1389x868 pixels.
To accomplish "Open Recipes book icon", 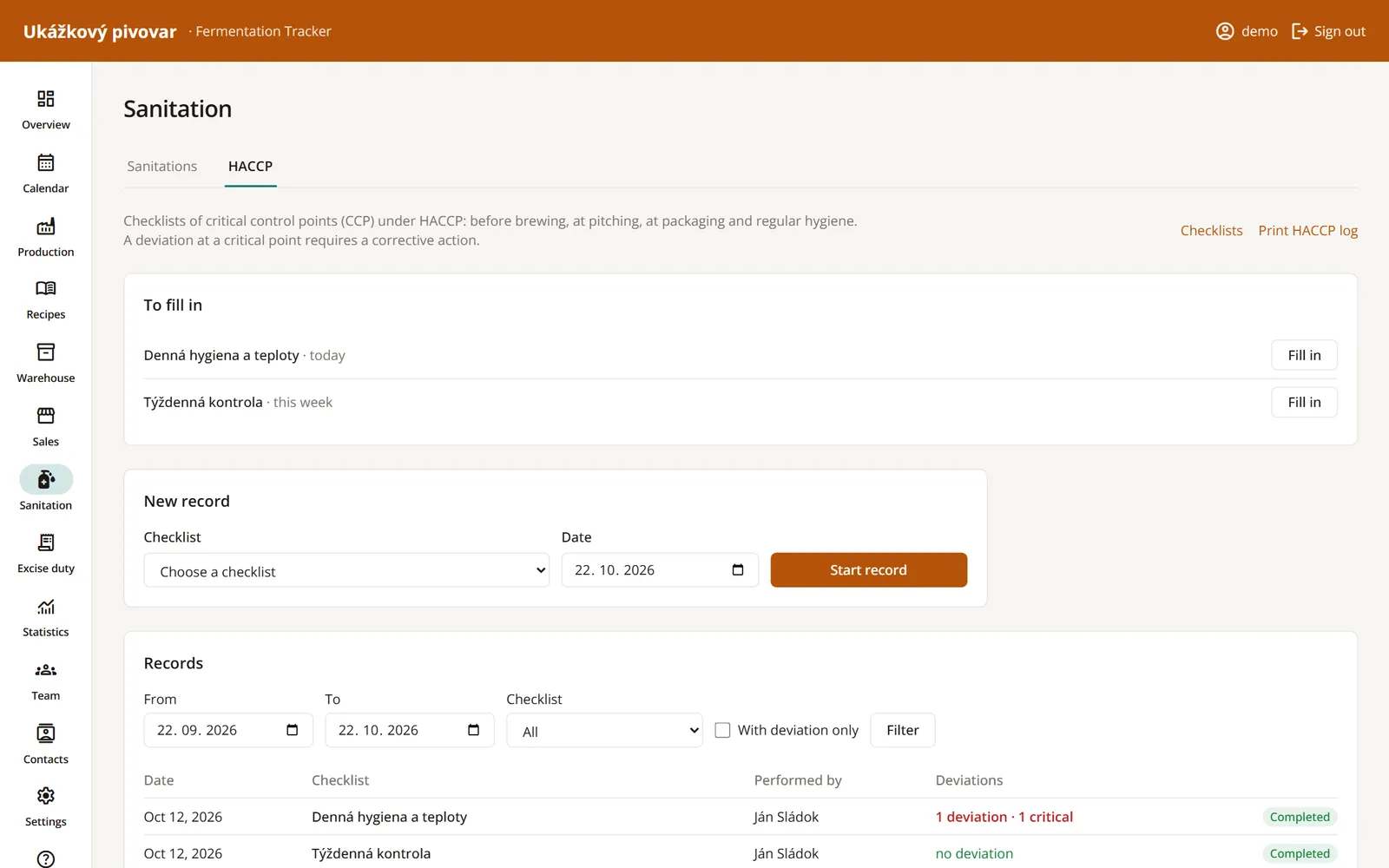I will click(46, 288).
